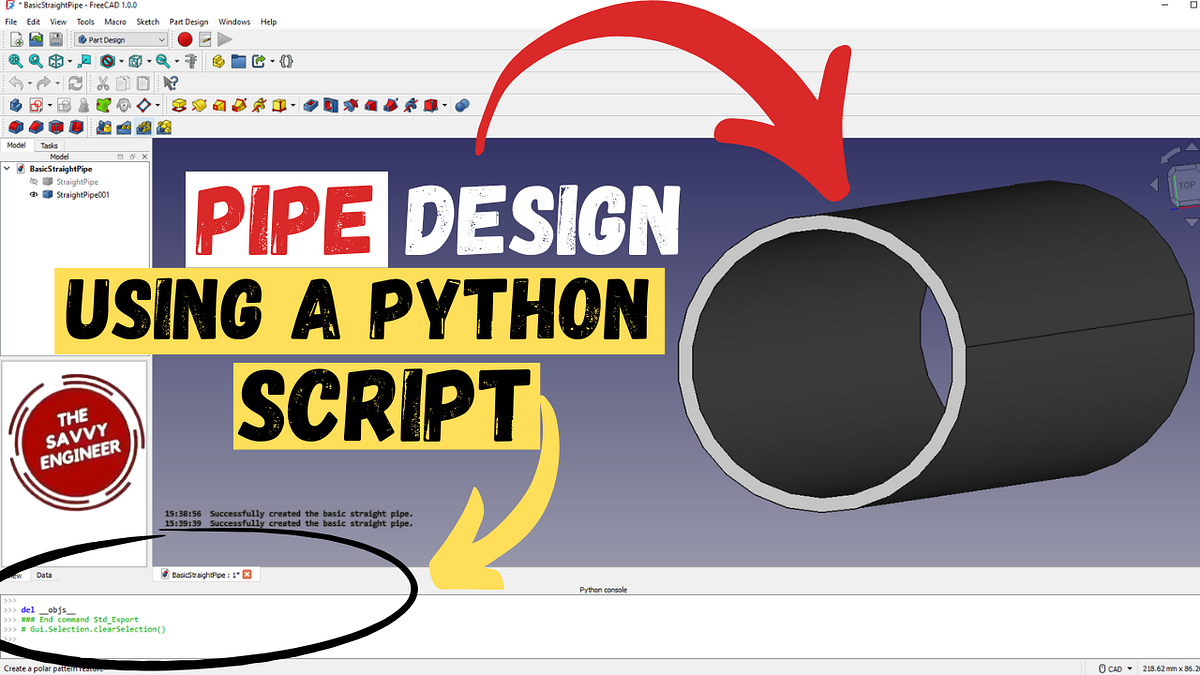Switch to the Tasks tab
The height and width of the screenshot is (675, 1200).
coord(49,145)
